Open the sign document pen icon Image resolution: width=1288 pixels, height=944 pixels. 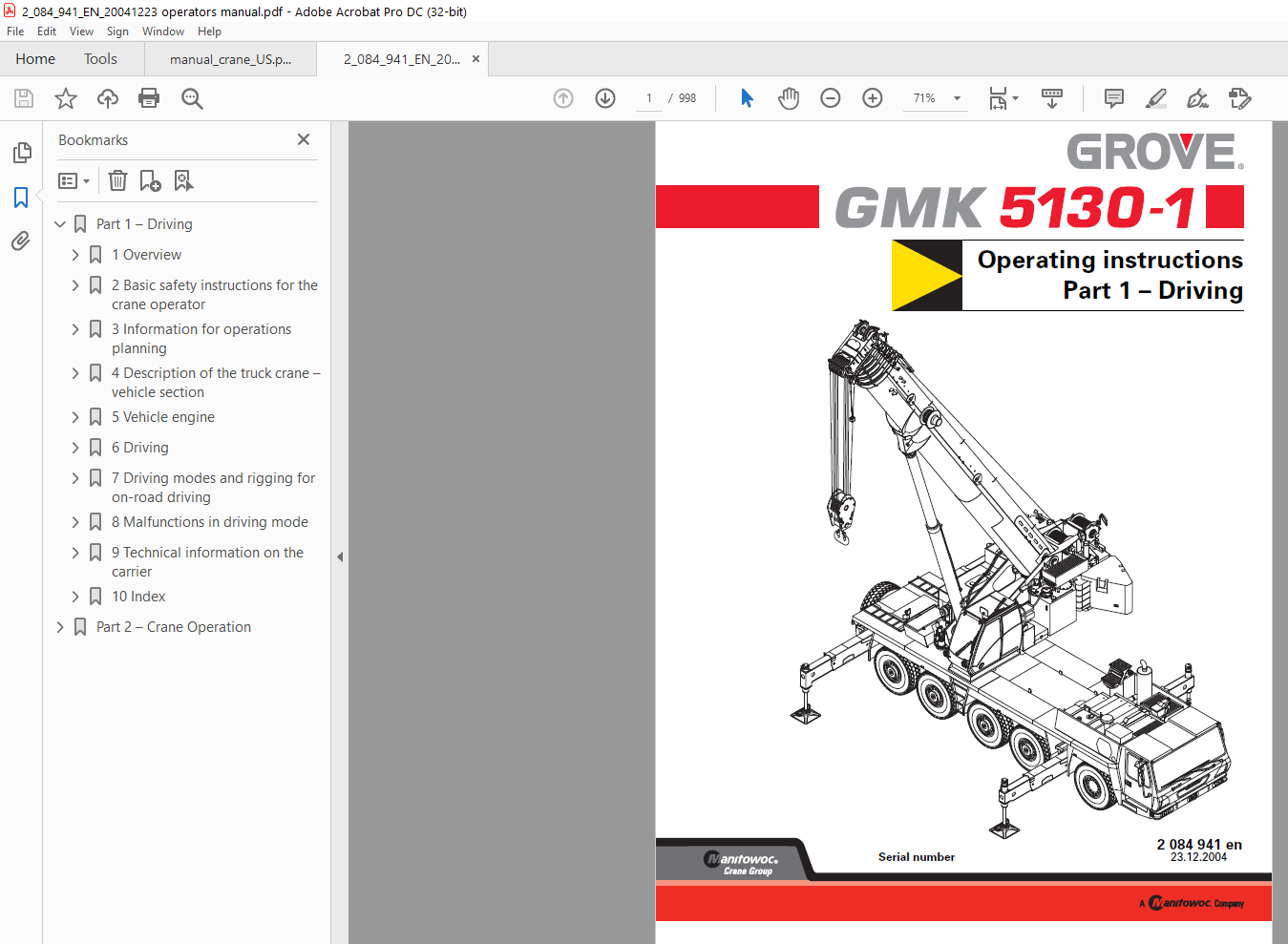[1197, 98]
